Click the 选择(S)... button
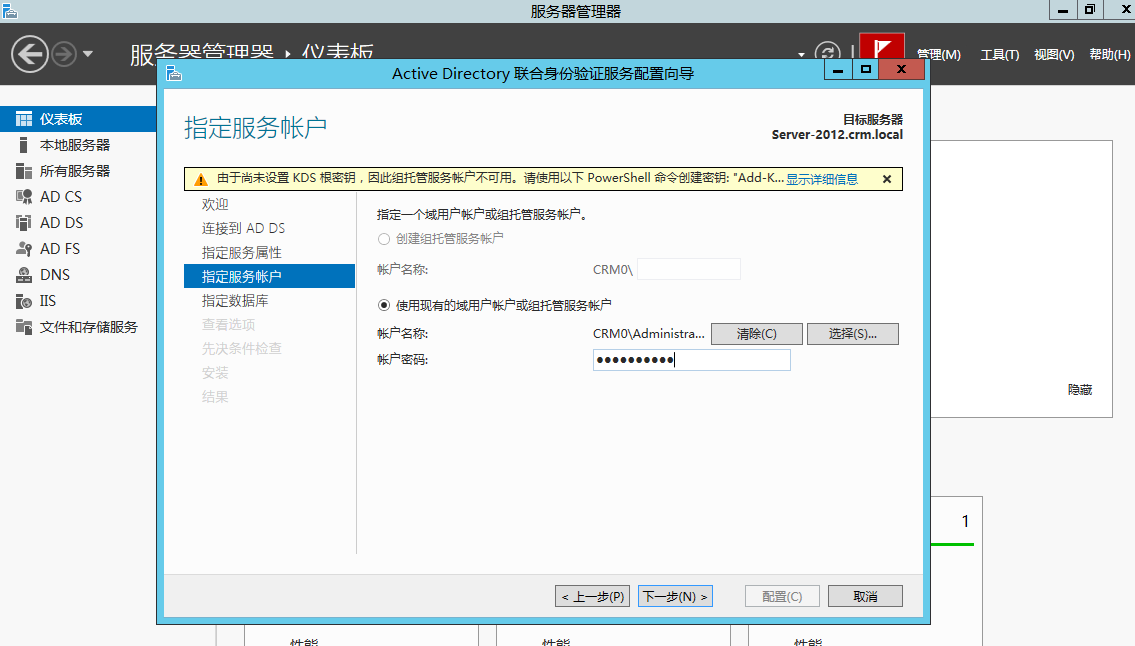Image resolution: width=1135 pixels, height=646 pixels. pyautogui.click(x=853, y=334)
